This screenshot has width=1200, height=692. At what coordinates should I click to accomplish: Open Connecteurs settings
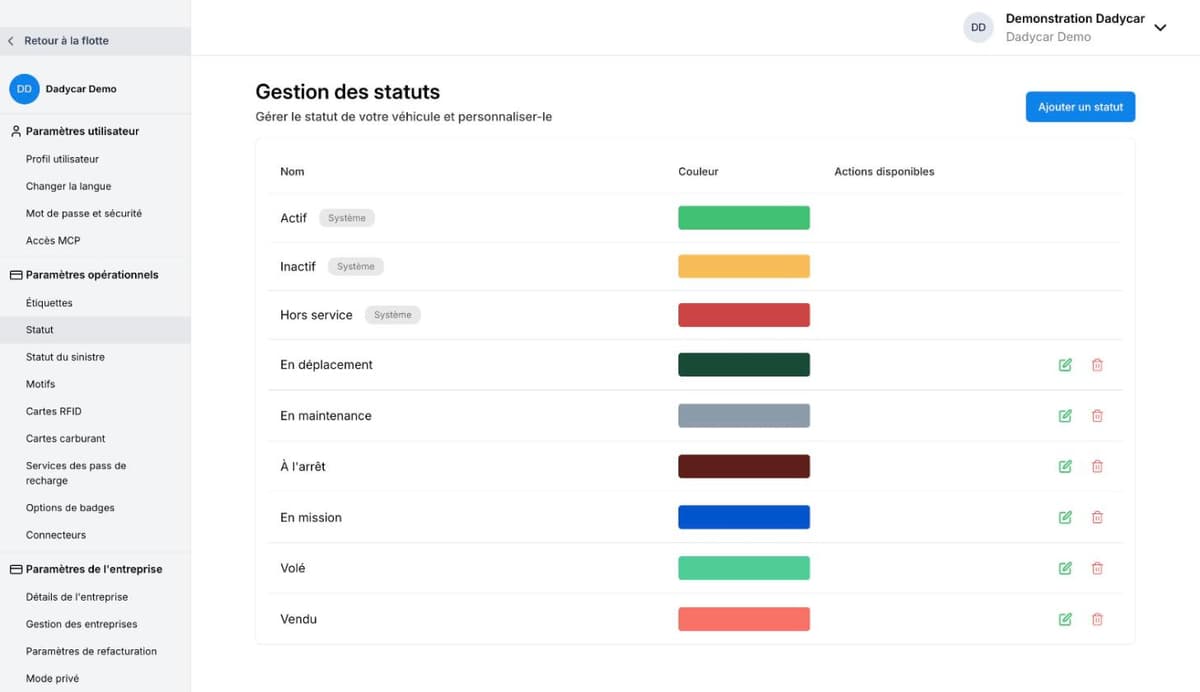56,535
